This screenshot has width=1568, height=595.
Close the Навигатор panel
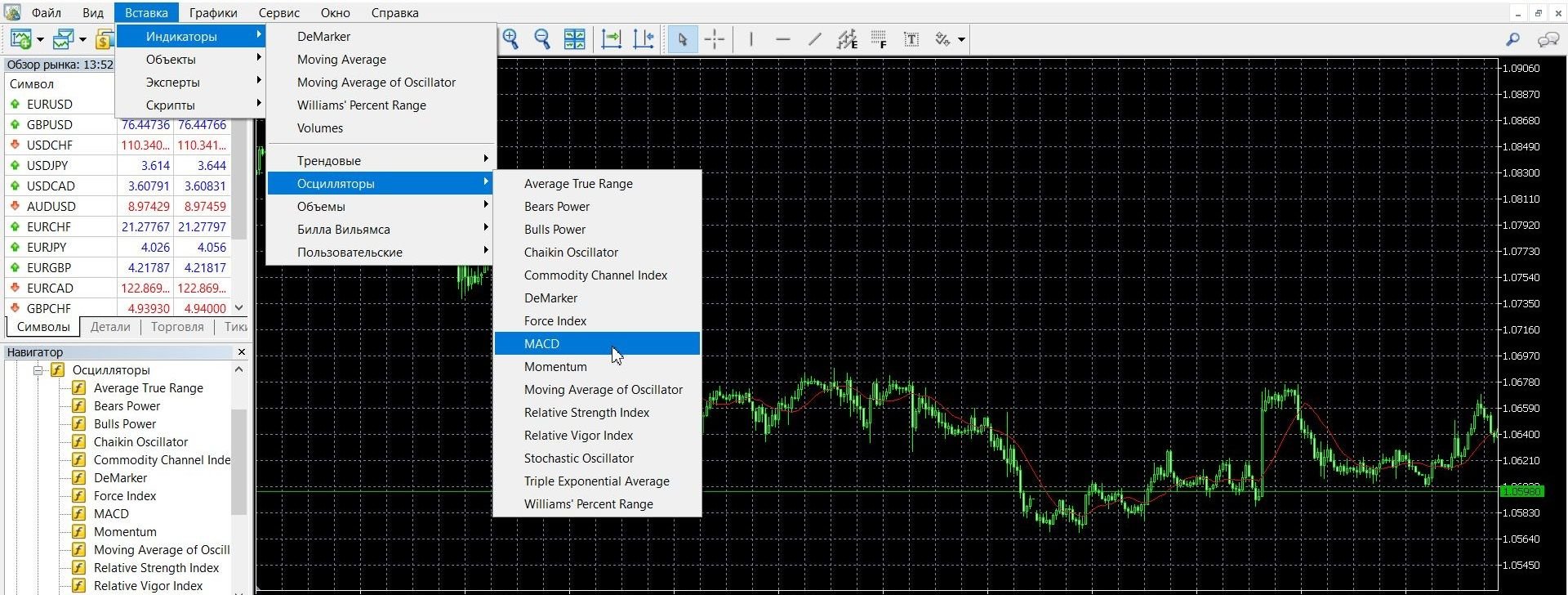(241, 352)
